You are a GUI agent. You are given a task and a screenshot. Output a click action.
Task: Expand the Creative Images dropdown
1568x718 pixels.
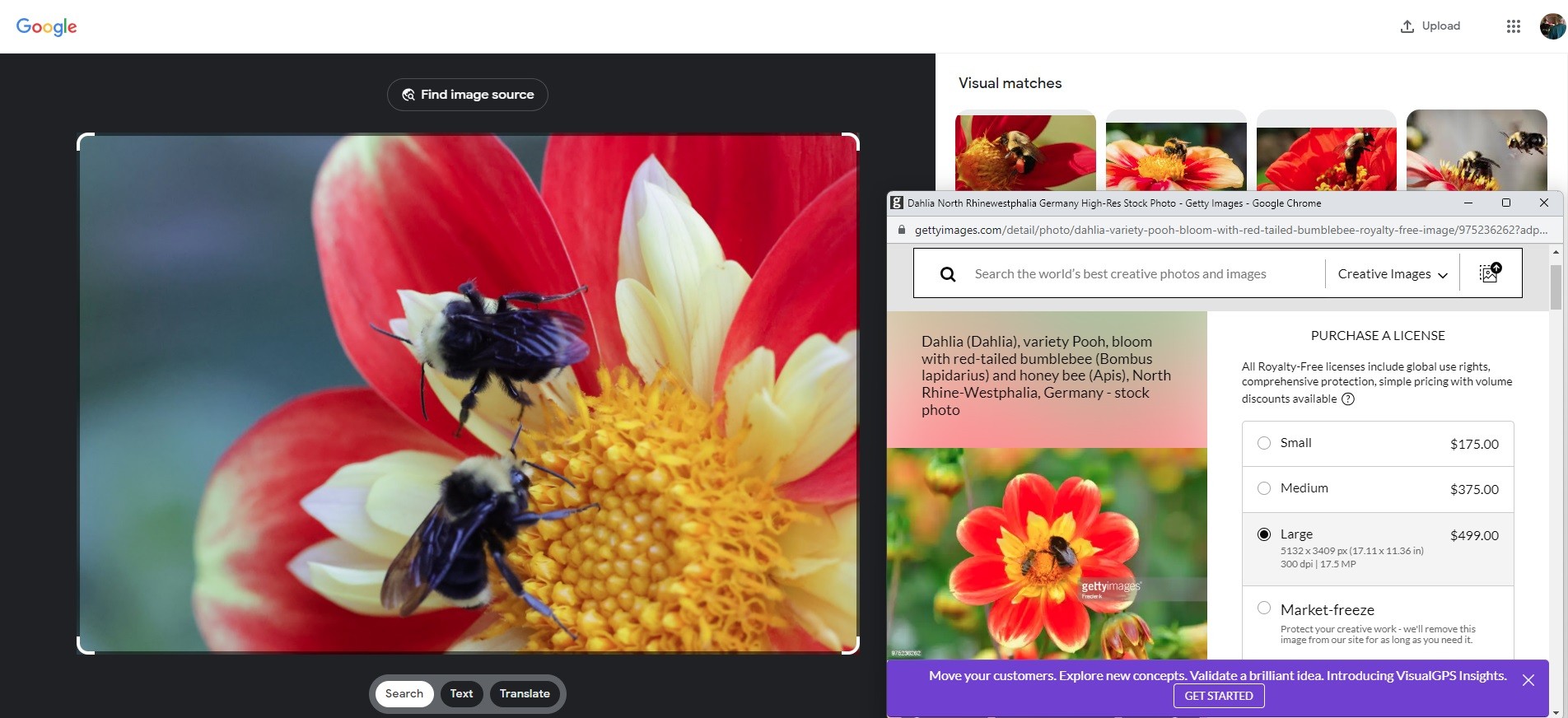click(1392, 274)
